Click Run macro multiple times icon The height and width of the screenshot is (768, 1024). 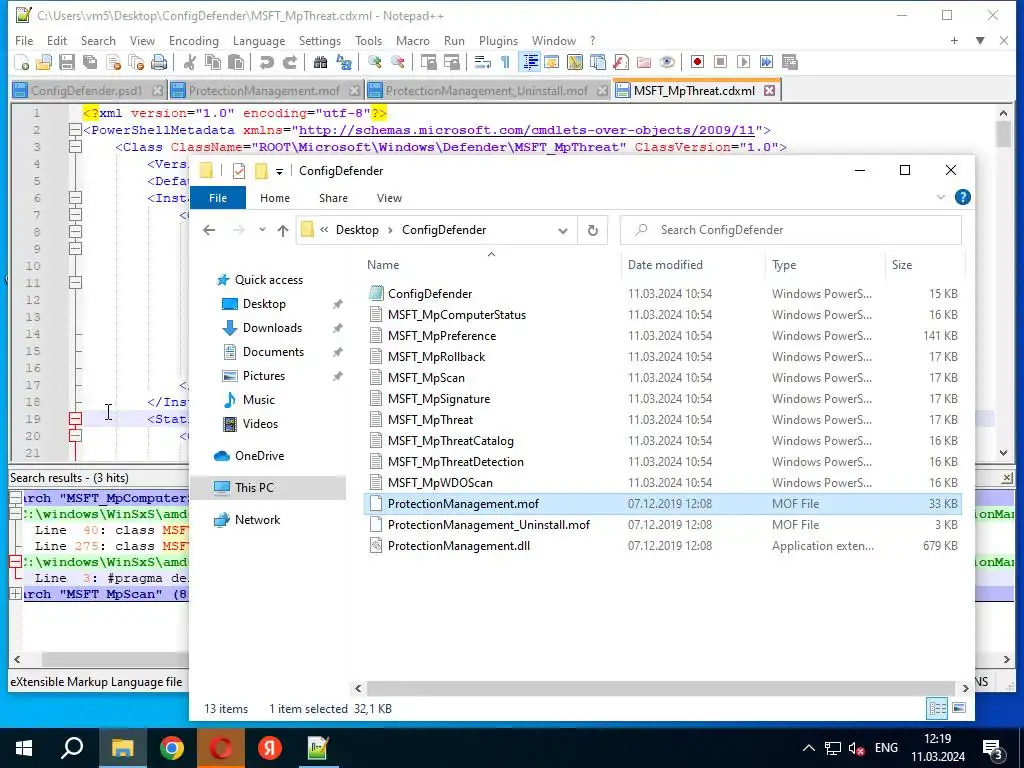tap(766, 62)
